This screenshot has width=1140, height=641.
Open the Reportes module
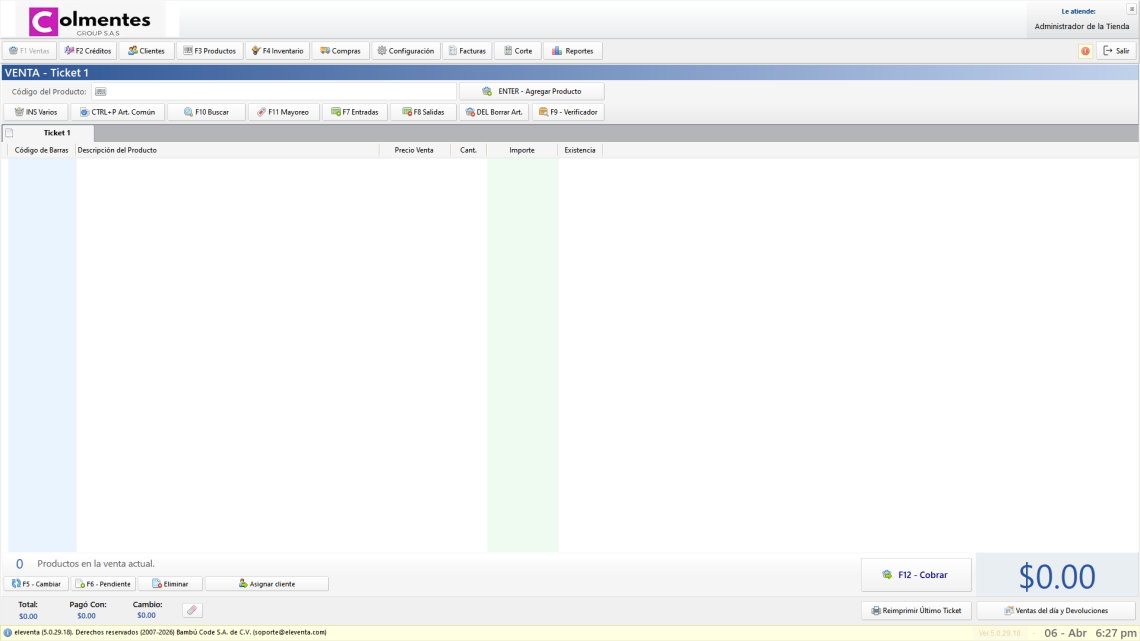pos(572,51)
